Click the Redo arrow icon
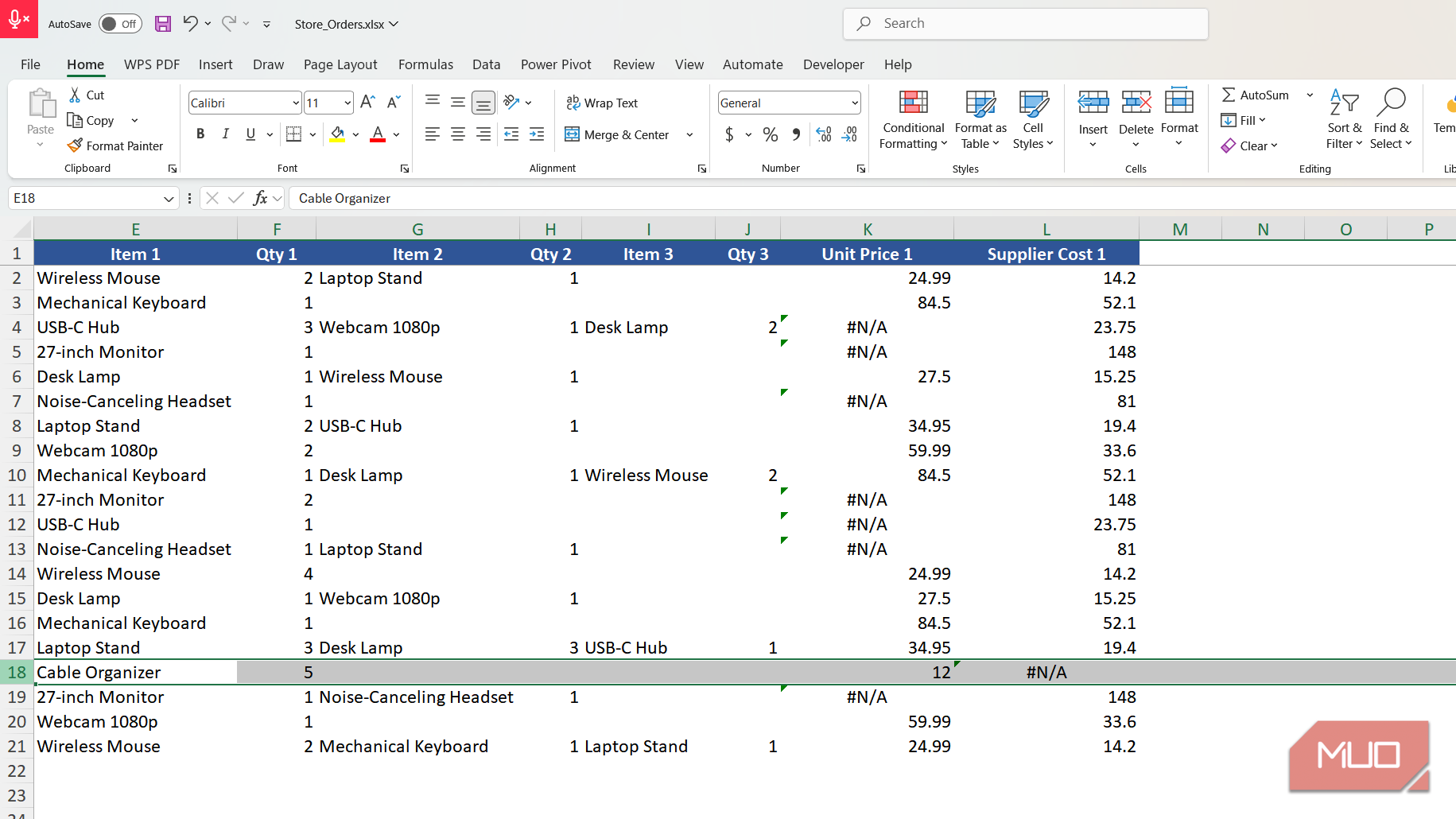 [x=229, y=23]
